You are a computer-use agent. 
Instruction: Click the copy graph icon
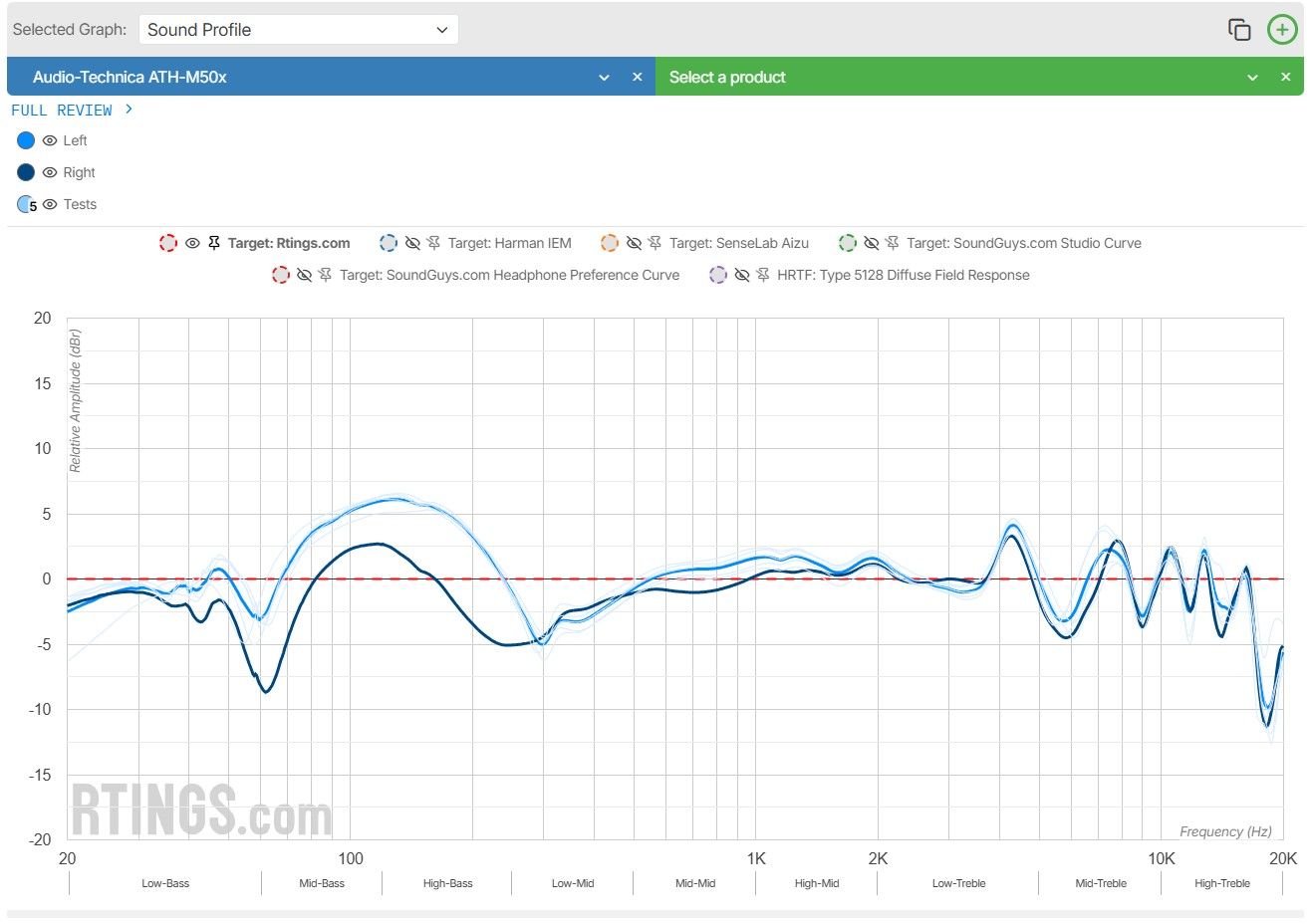[1238, 30]
